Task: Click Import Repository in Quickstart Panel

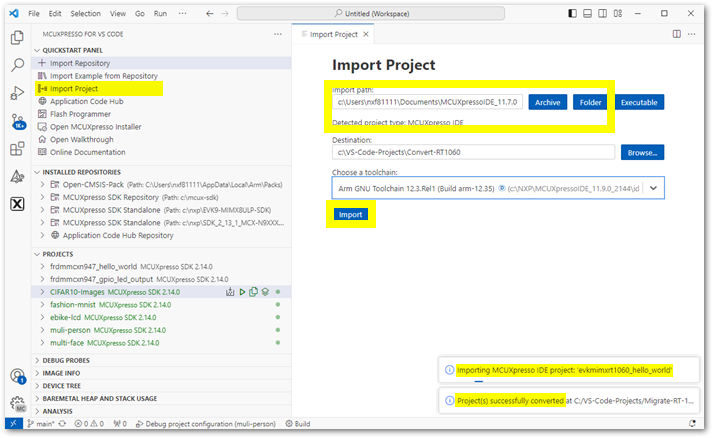Action: (161, 63)
